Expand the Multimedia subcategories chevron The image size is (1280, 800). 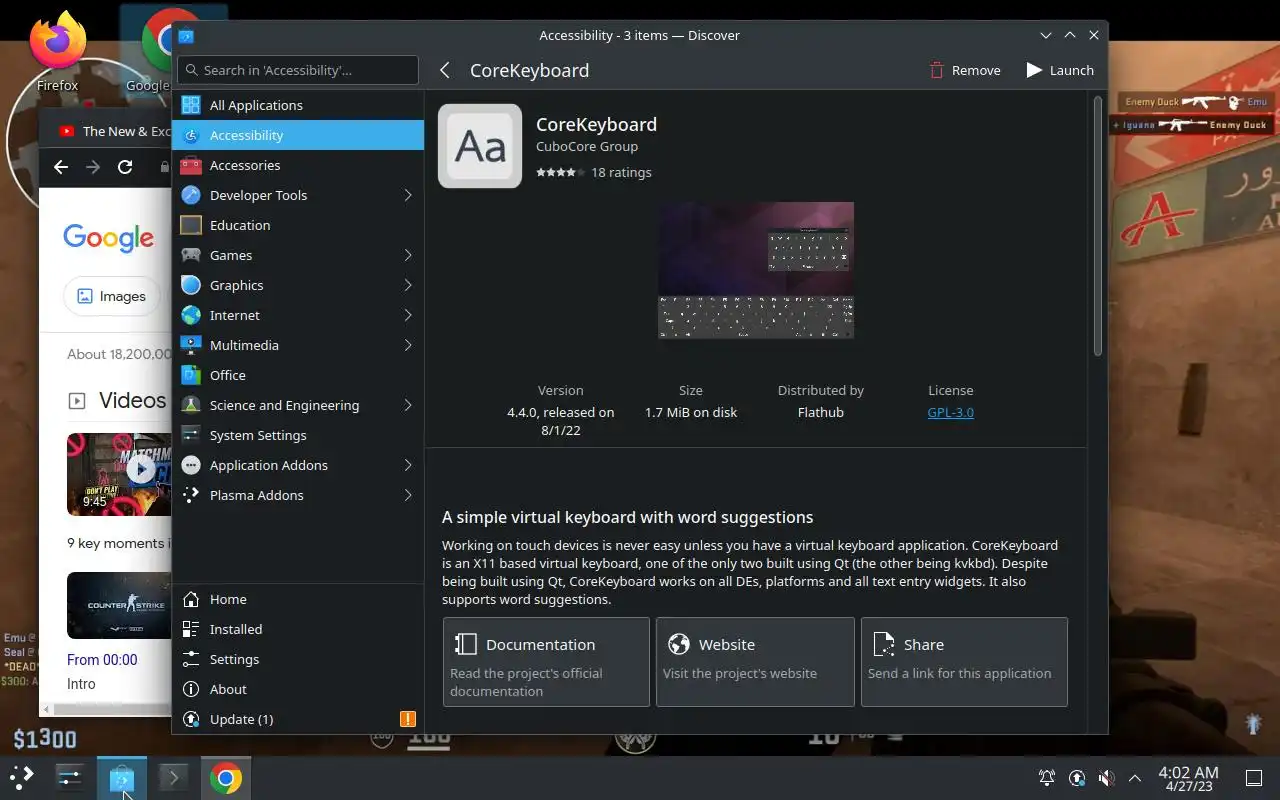[408, 345]
